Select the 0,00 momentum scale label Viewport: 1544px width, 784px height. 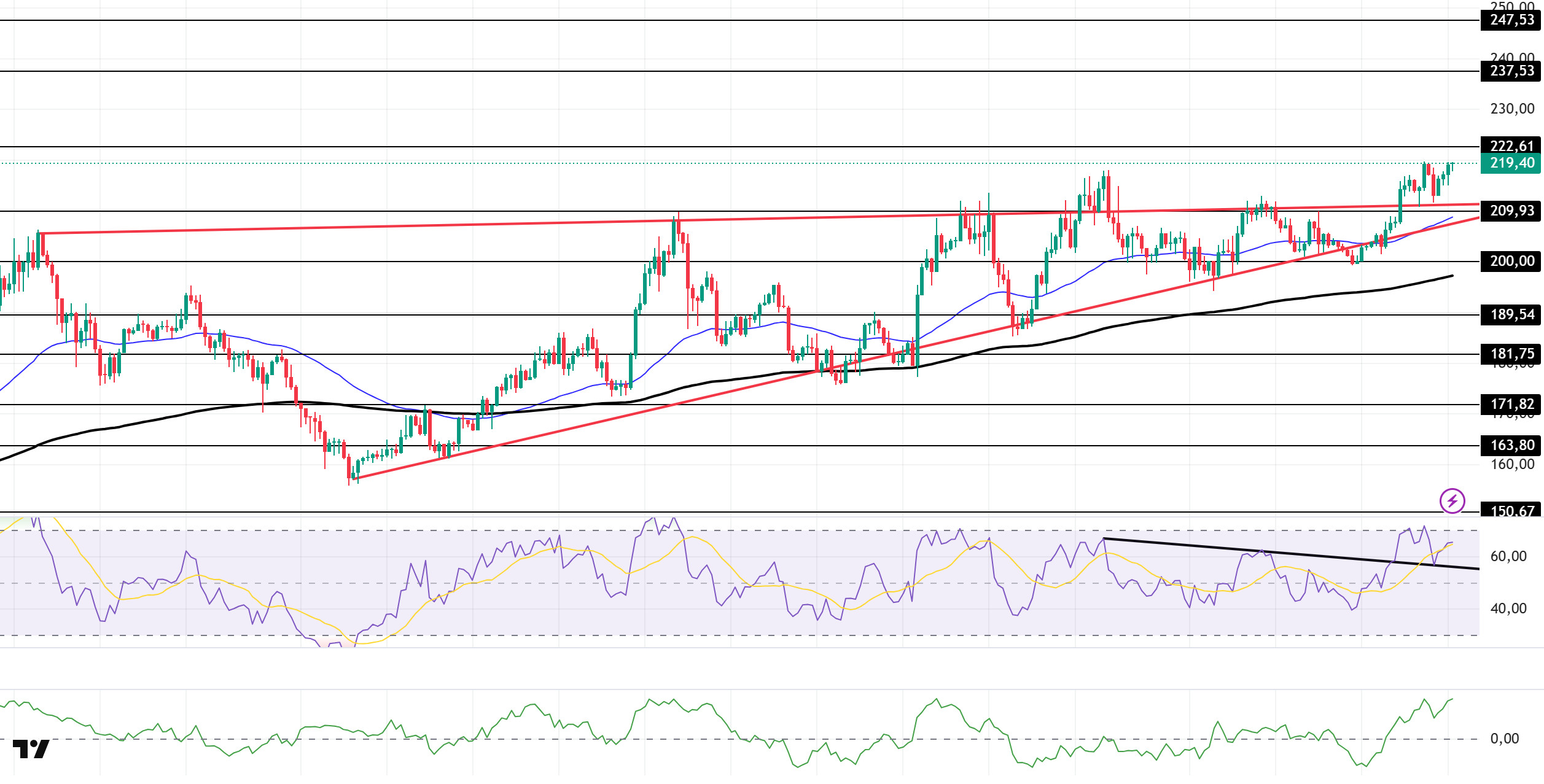(1505, 739)
